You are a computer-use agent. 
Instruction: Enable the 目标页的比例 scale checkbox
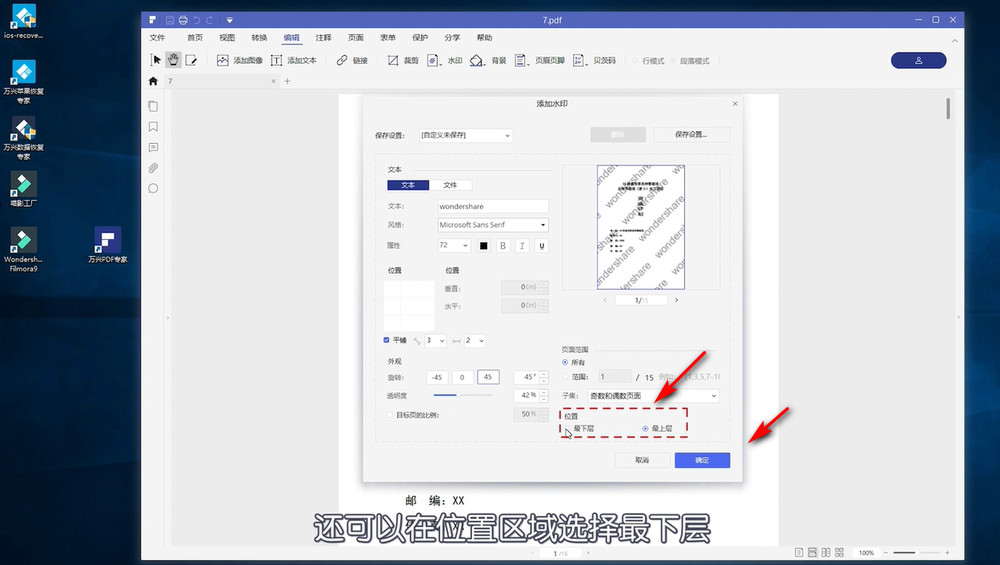pos(390,415)
